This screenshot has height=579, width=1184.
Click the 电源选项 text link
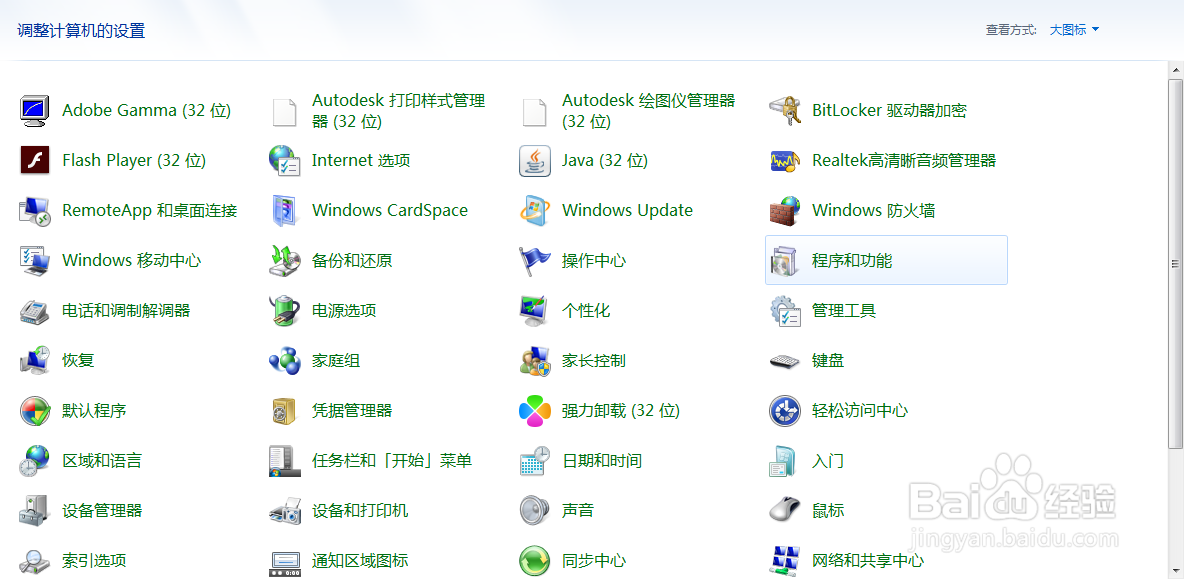coord(344,310)
